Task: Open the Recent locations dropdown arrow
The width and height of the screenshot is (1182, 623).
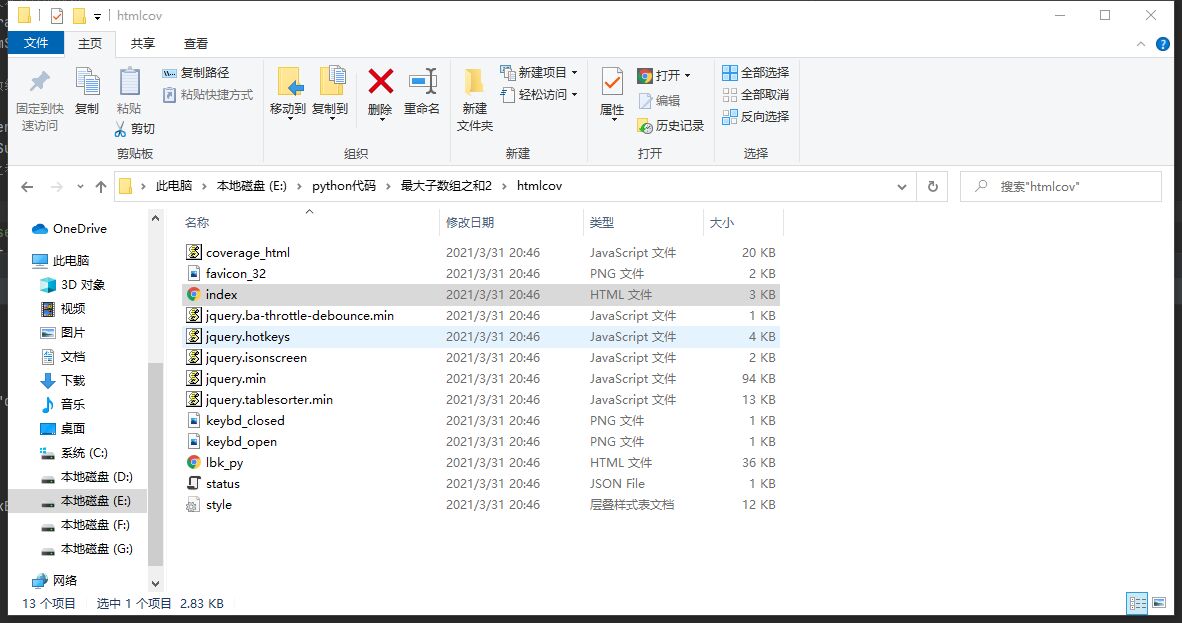Action: 80,186
